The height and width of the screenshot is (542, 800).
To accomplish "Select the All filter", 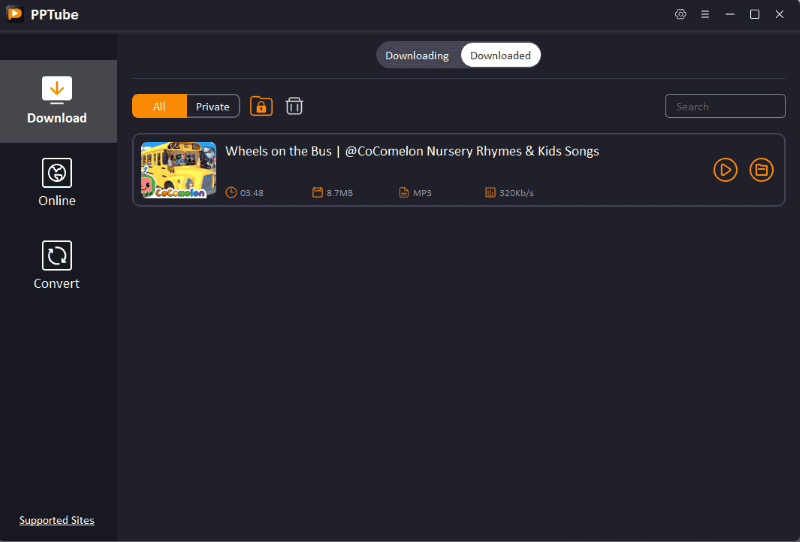I will pyautogui.click(x=159, y=106).
